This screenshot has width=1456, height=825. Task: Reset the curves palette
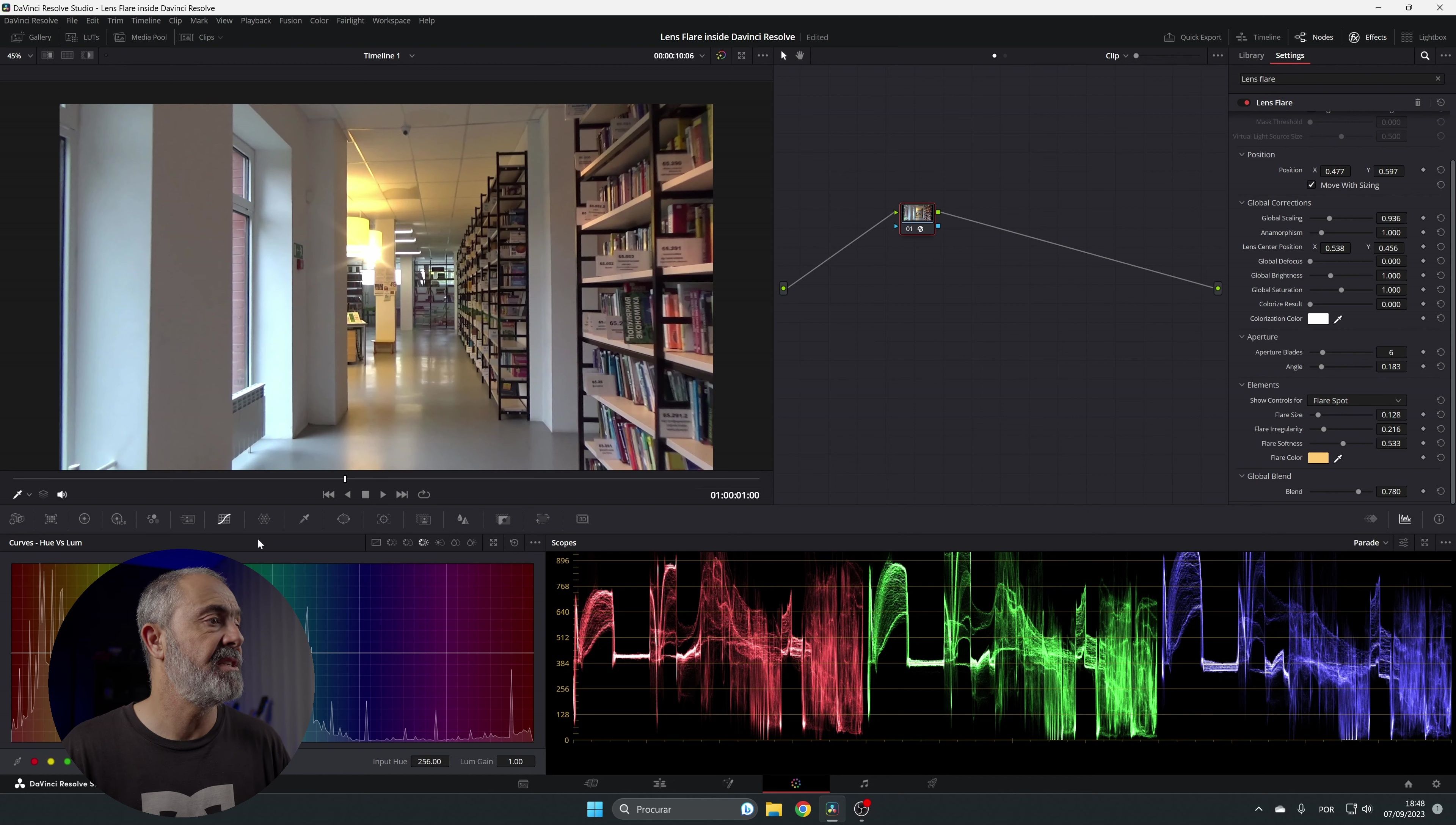point(514,543)
